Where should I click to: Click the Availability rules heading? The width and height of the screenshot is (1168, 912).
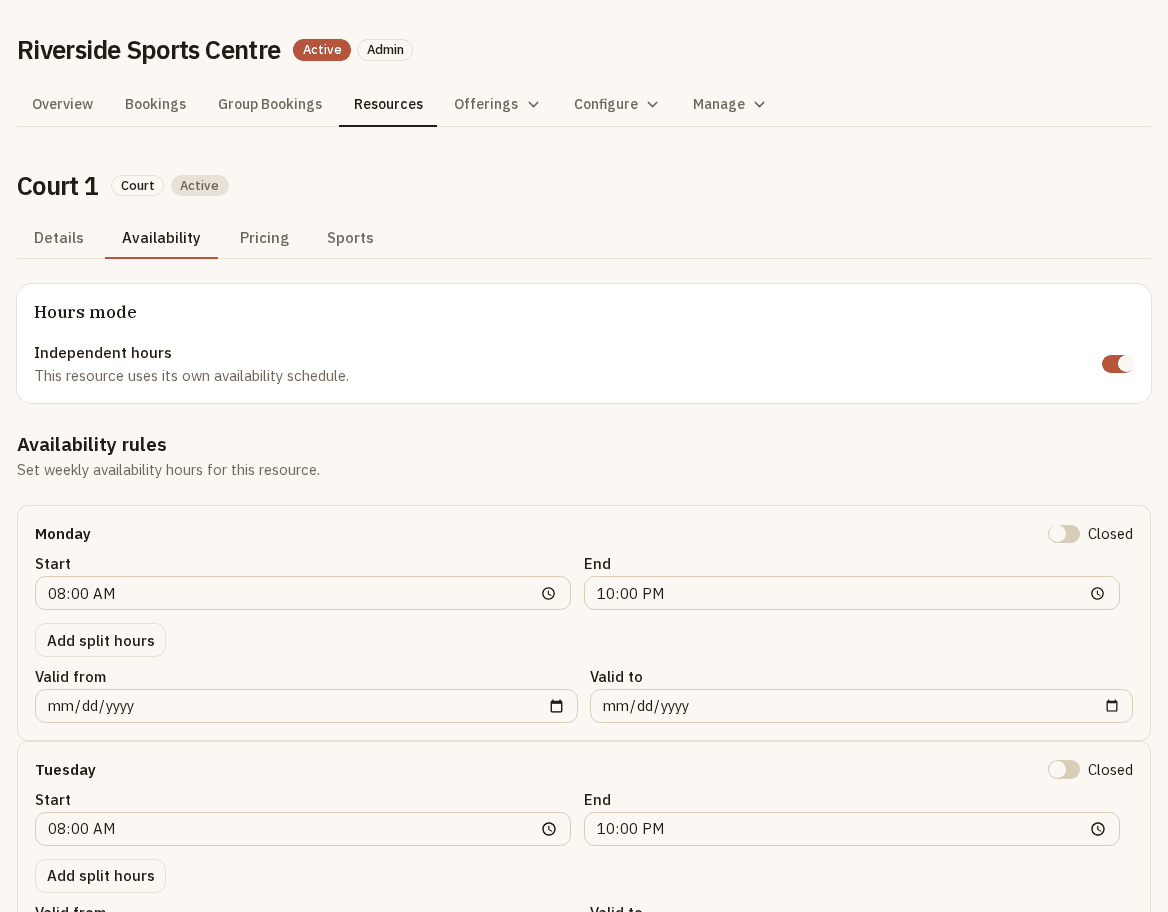92,445
